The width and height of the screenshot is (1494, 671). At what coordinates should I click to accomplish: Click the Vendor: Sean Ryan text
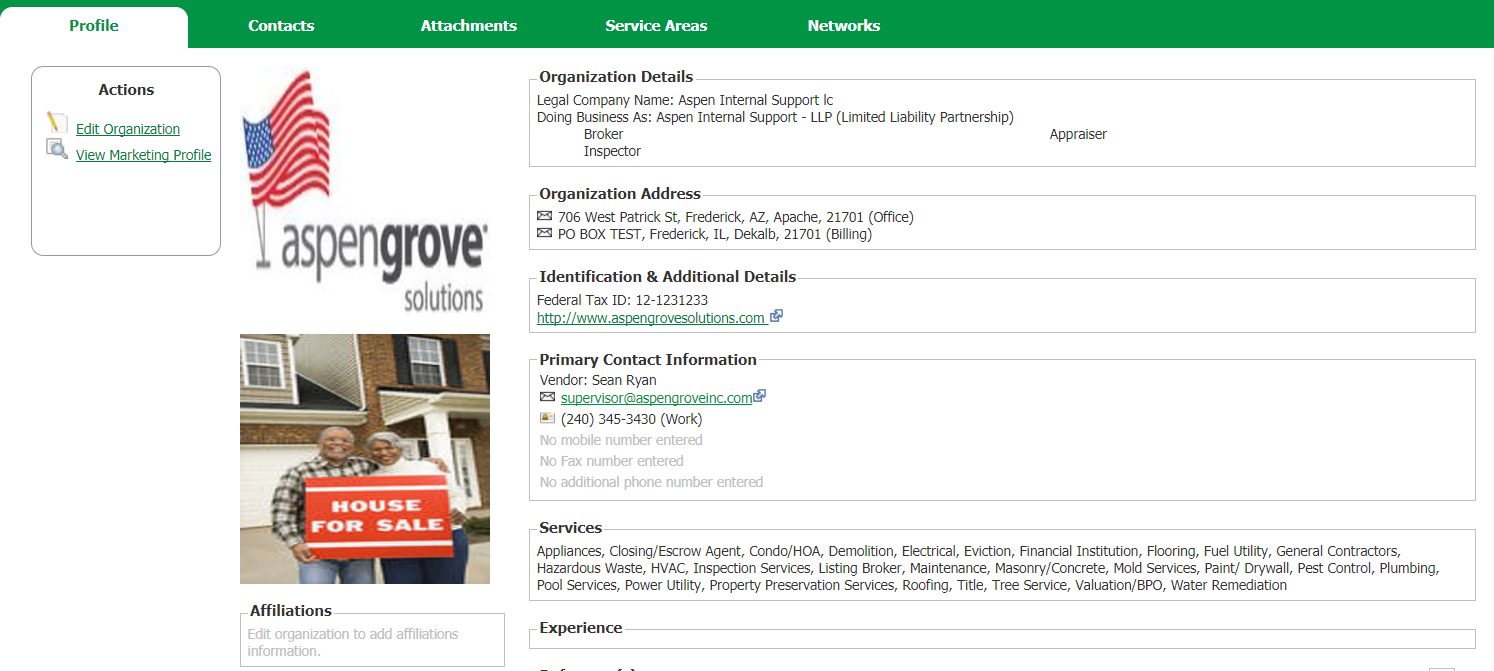598,380
